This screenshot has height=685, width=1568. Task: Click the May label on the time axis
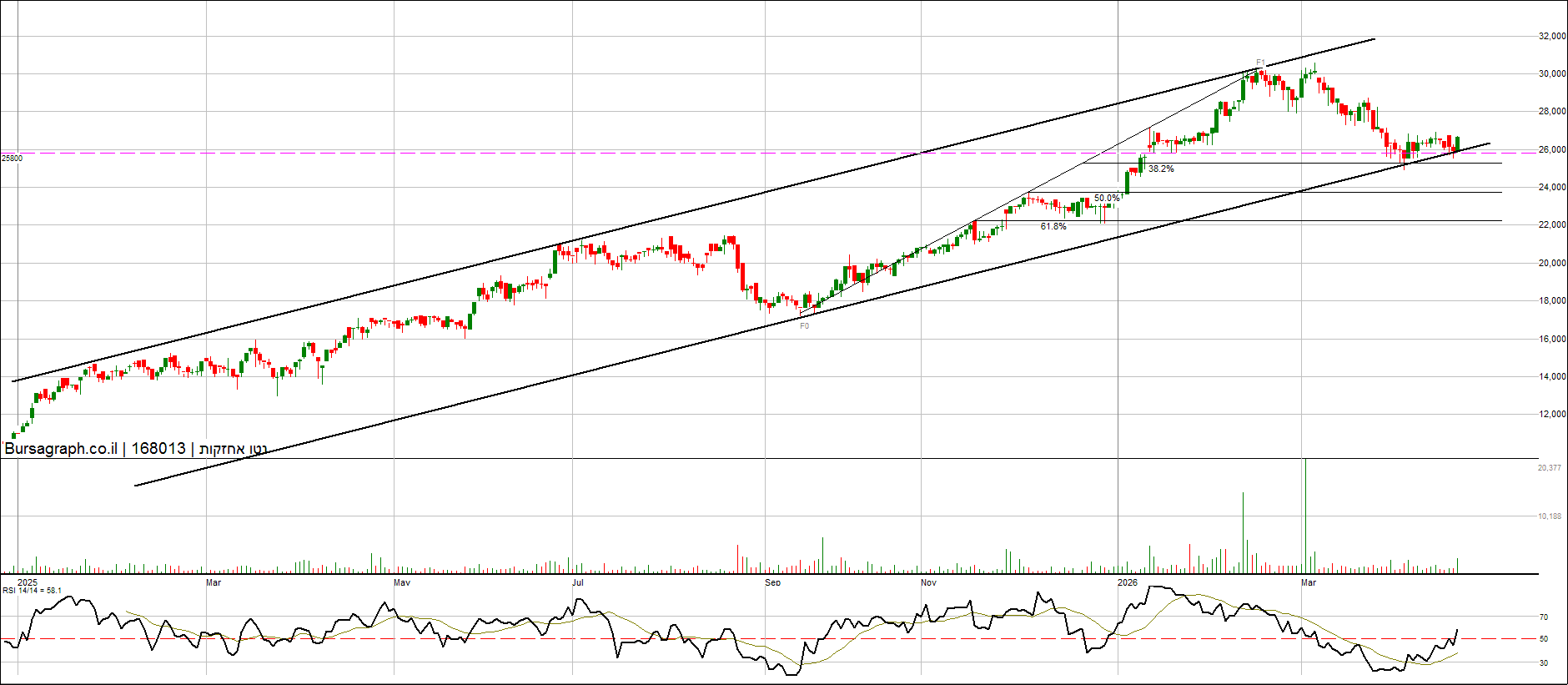pos(401,582)
